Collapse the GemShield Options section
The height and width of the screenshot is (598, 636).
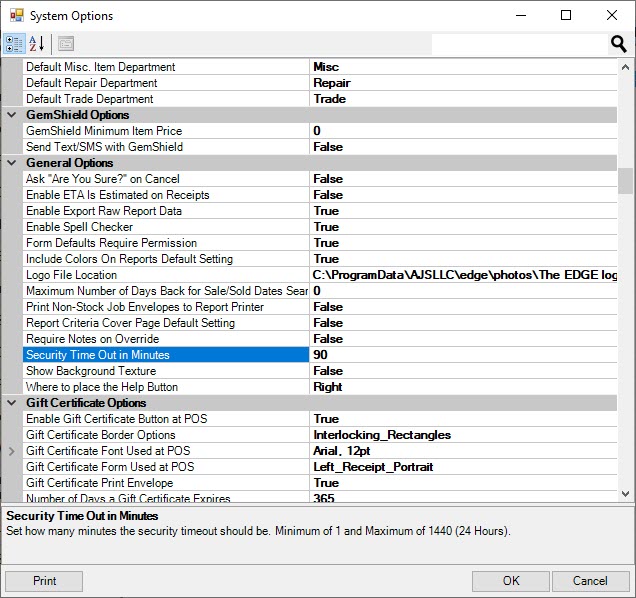pyautogui.click(x=12, y=115)
